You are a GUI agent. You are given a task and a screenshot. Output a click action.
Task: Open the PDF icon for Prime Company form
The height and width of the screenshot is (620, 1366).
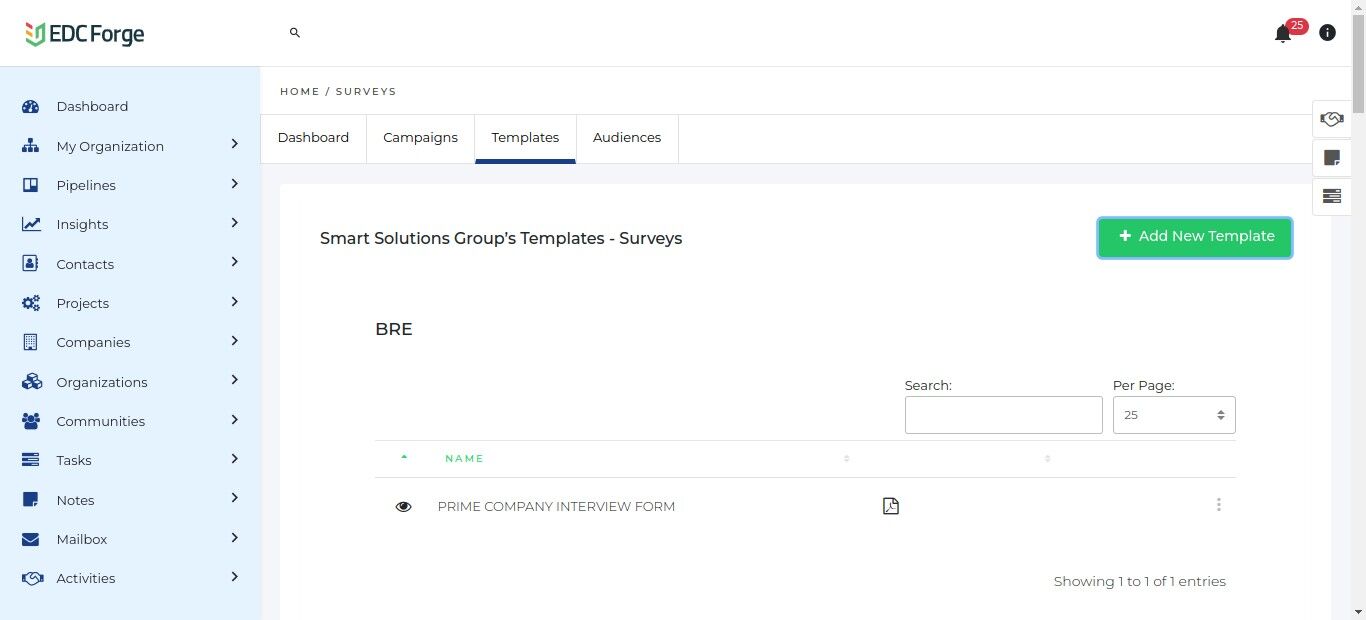[x=891, y=506]
